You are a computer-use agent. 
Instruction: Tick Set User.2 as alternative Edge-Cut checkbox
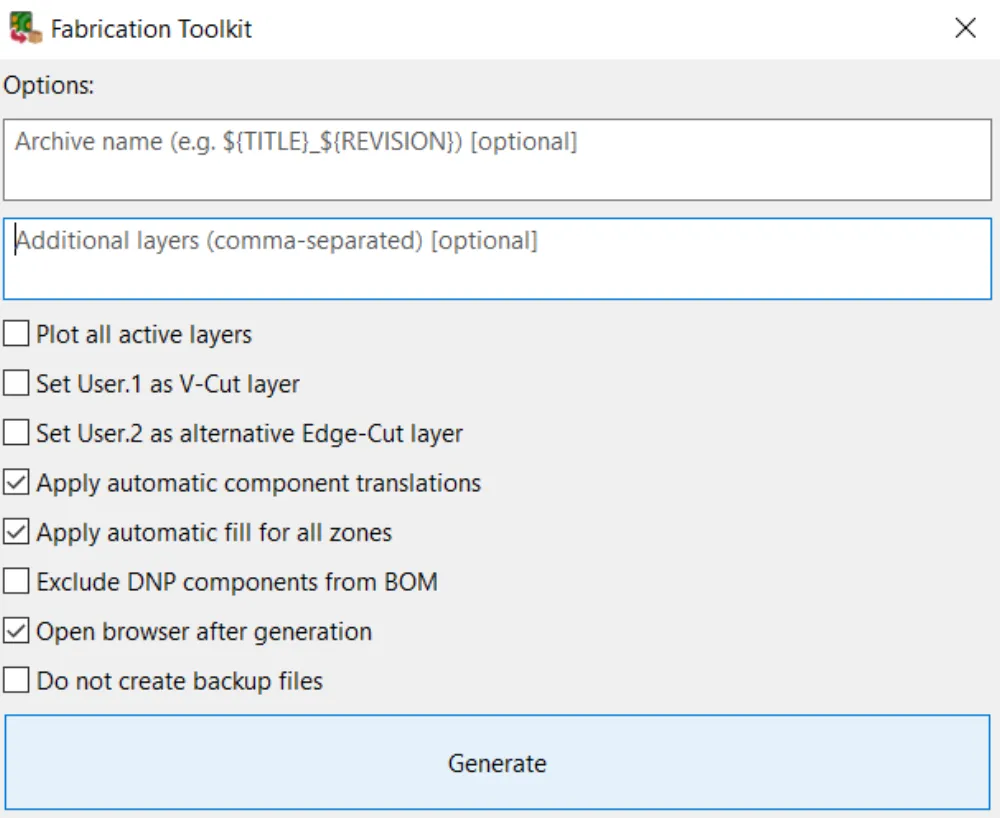coord(16,434)
